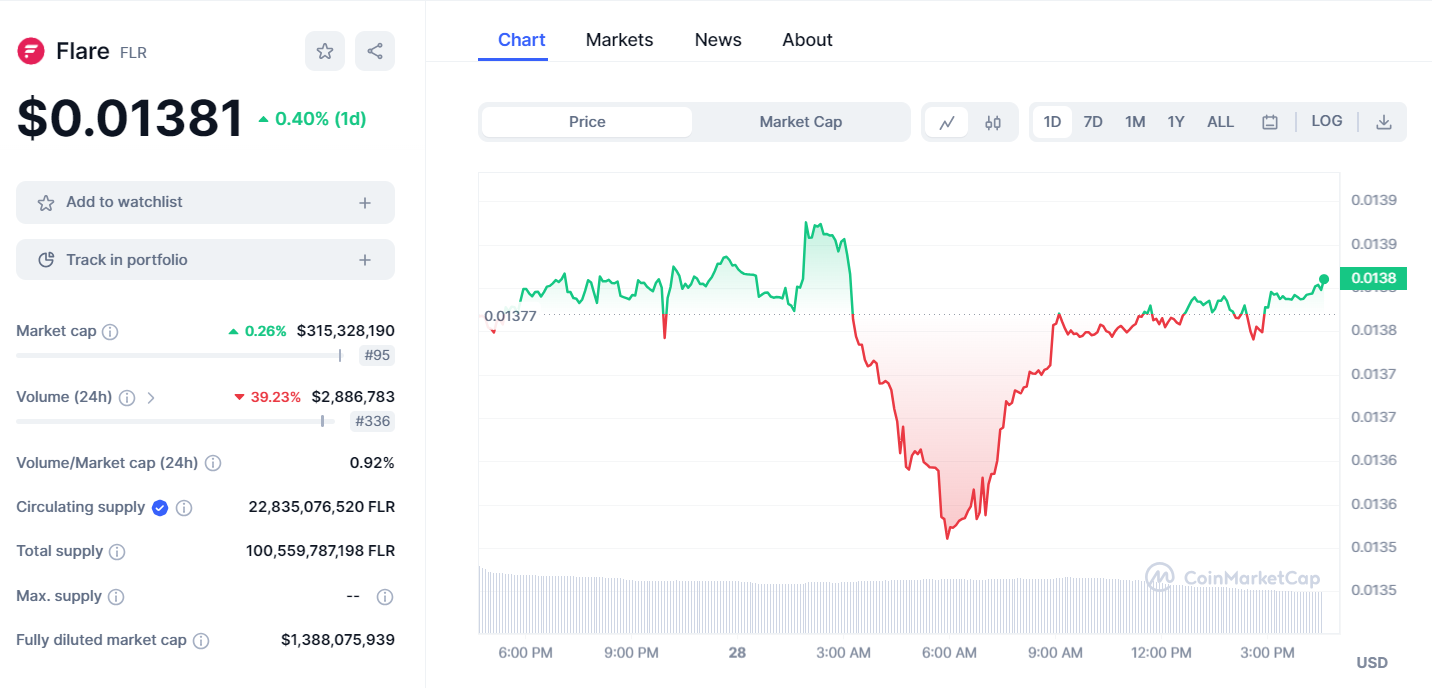Image resolution: width=1432 pixels, height=688 pixels.
Task: Click Add to watchlist button
Action: [205, 203]
